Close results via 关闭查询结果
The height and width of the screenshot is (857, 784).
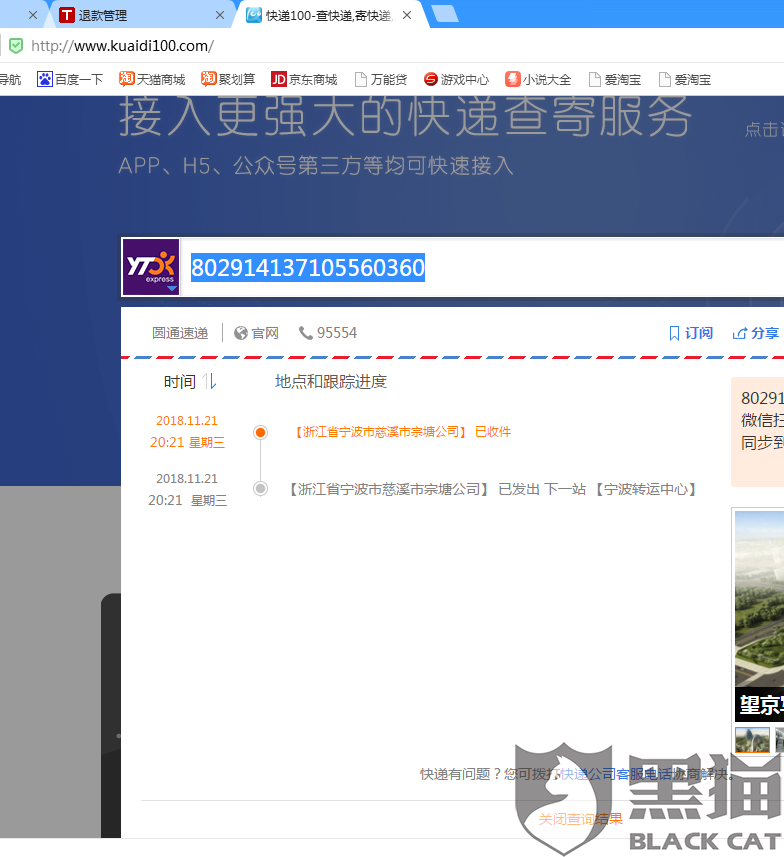(x=581, y=819)
